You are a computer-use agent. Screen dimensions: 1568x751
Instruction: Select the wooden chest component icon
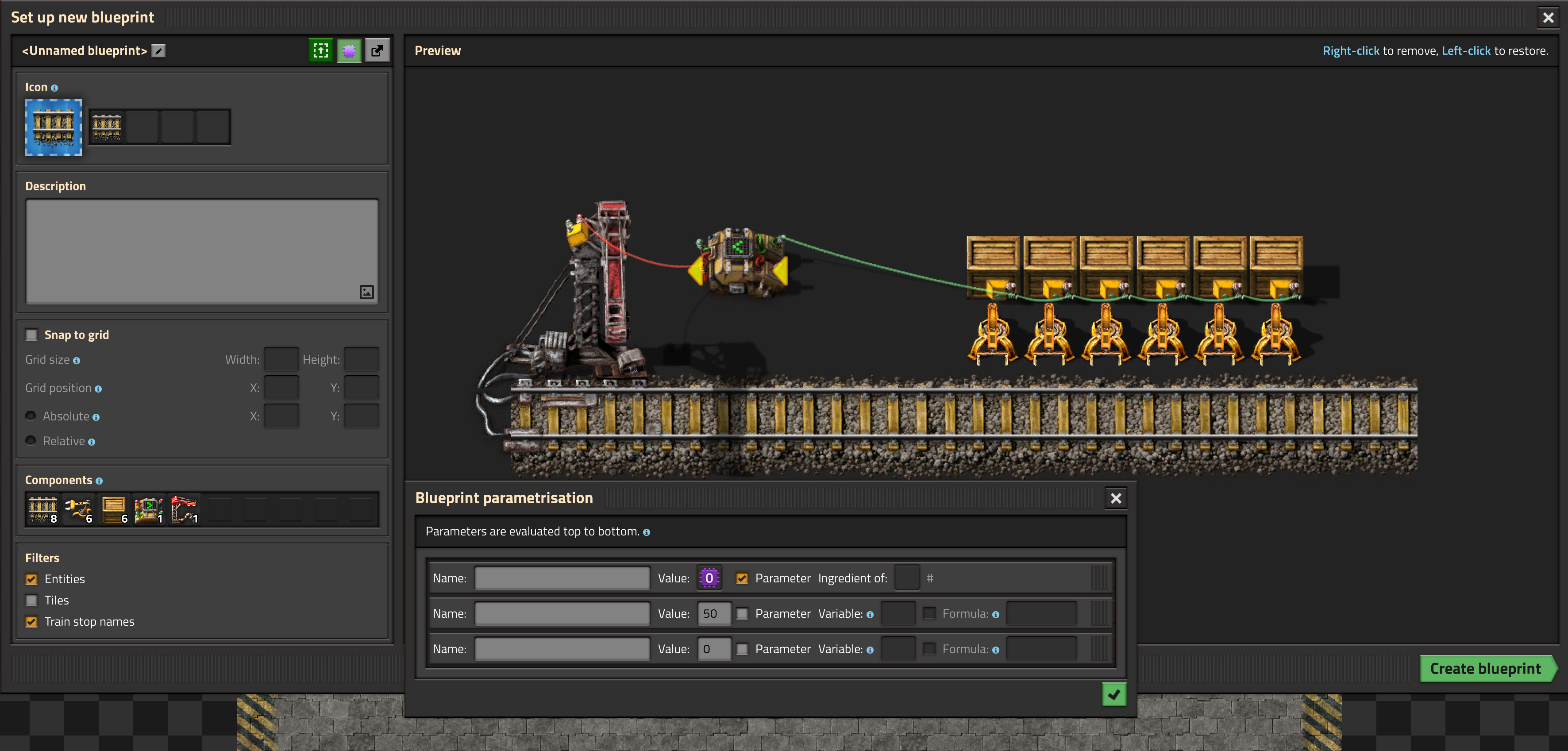115,509
